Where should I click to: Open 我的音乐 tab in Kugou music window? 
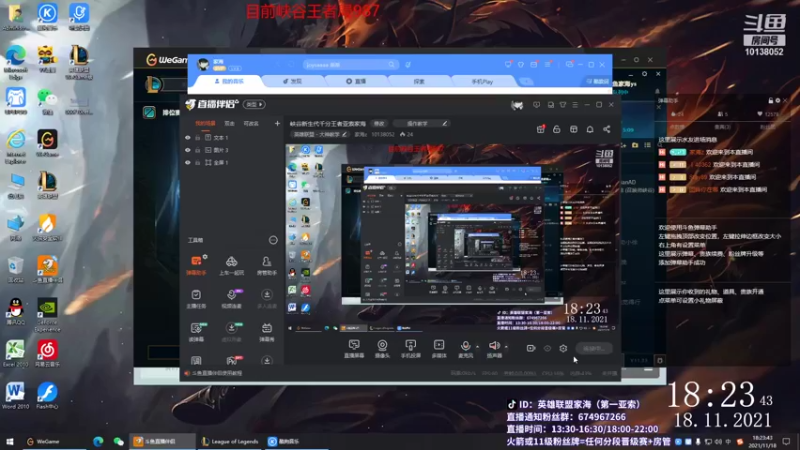tap(229, 81)
